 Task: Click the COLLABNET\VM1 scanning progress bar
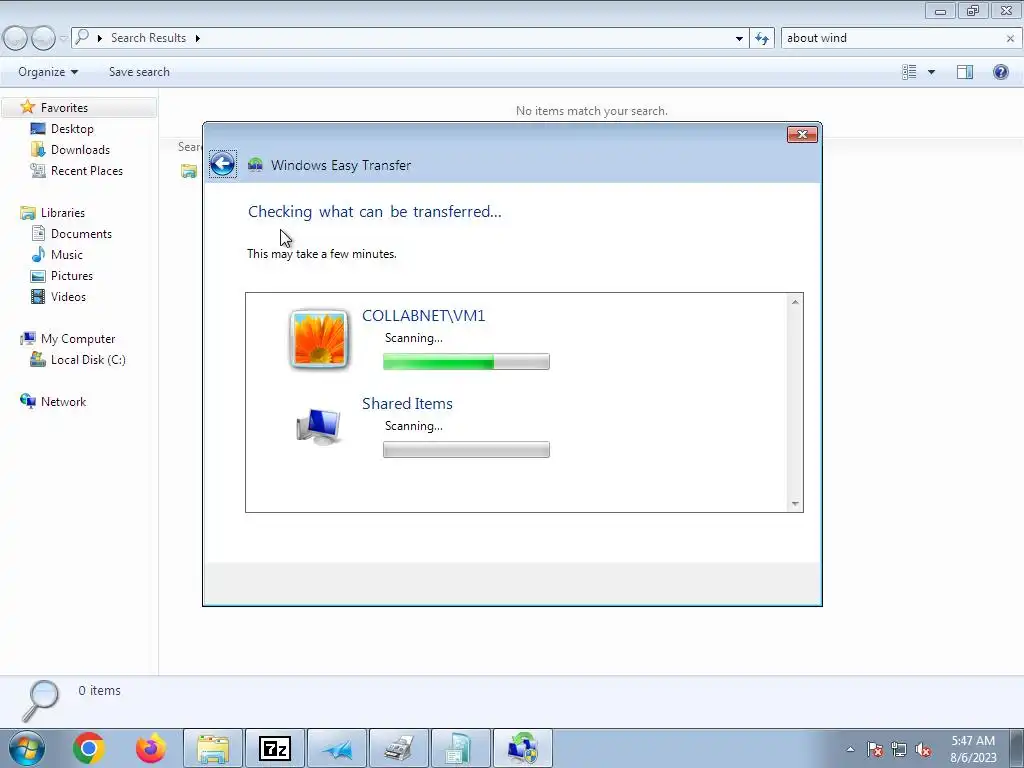(x=466, y=361)
